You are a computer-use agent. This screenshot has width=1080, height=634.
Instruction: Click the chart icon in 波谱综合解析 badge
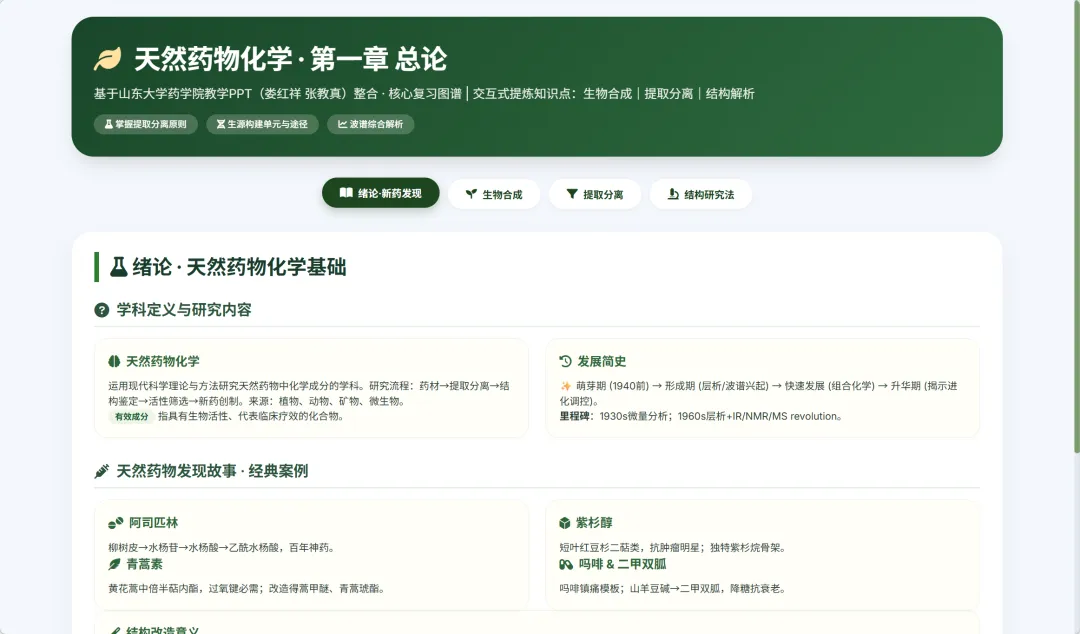pos(342,124)
